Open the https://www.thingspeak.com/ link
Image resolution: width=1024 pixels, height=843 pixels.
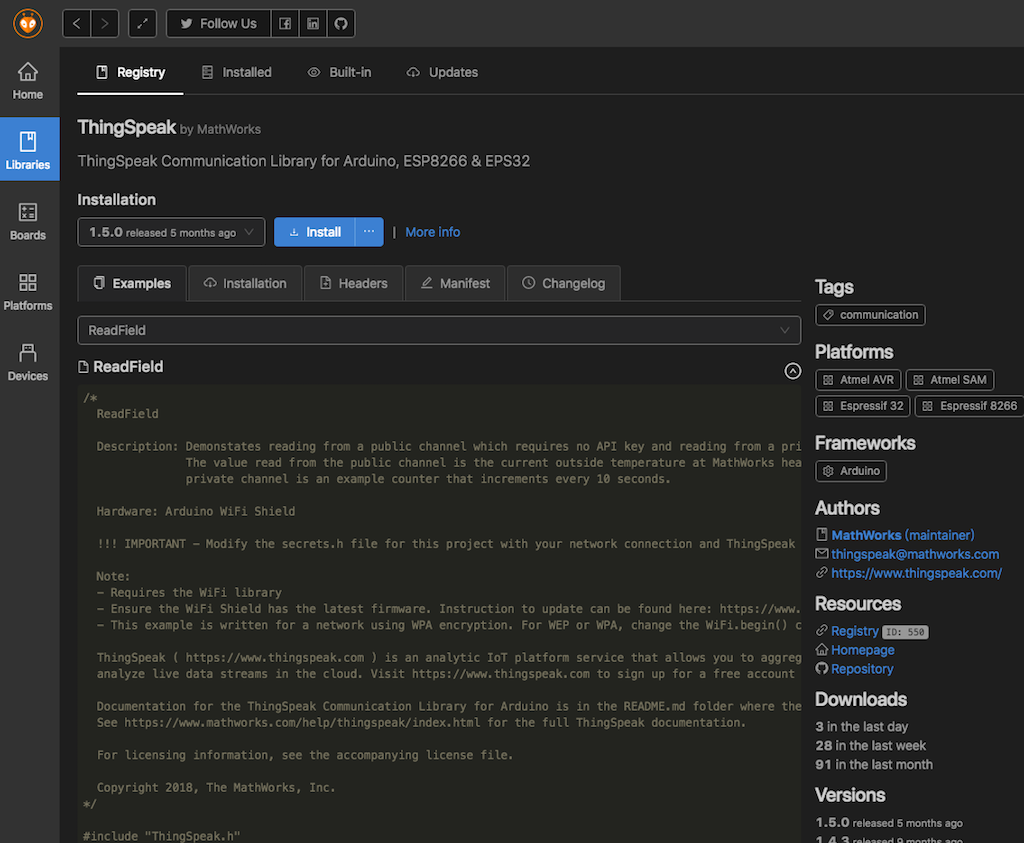pyautogui.click(x=916, y=573)
